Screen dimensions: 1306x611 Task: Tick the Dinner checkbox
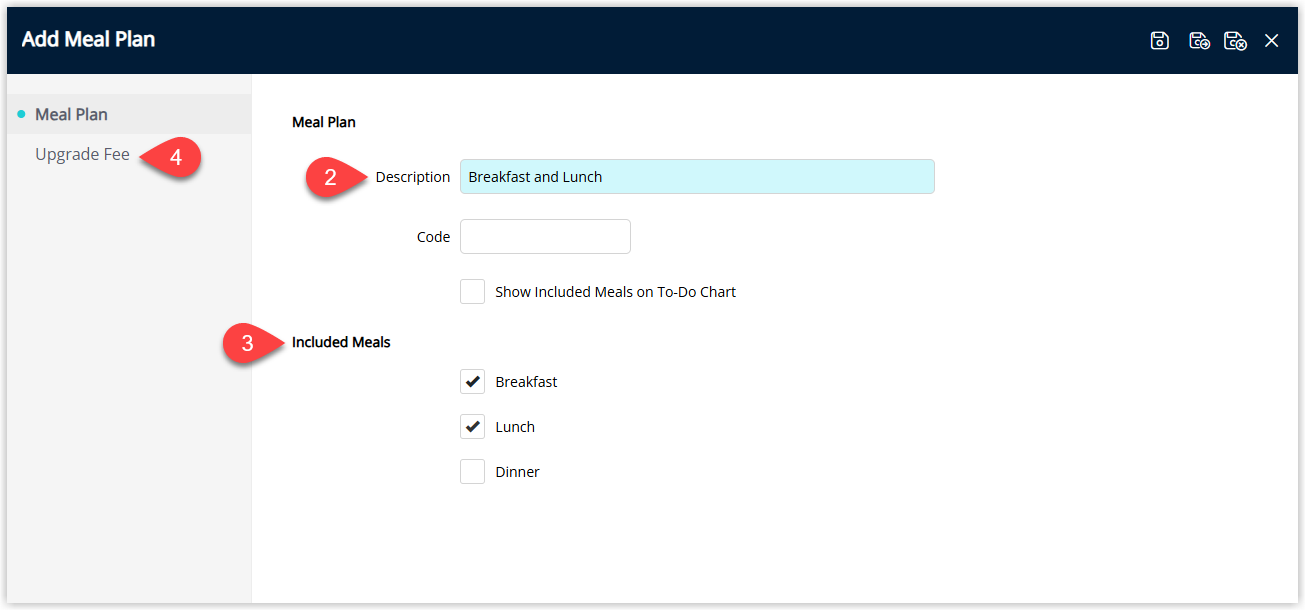coord(472,472)
